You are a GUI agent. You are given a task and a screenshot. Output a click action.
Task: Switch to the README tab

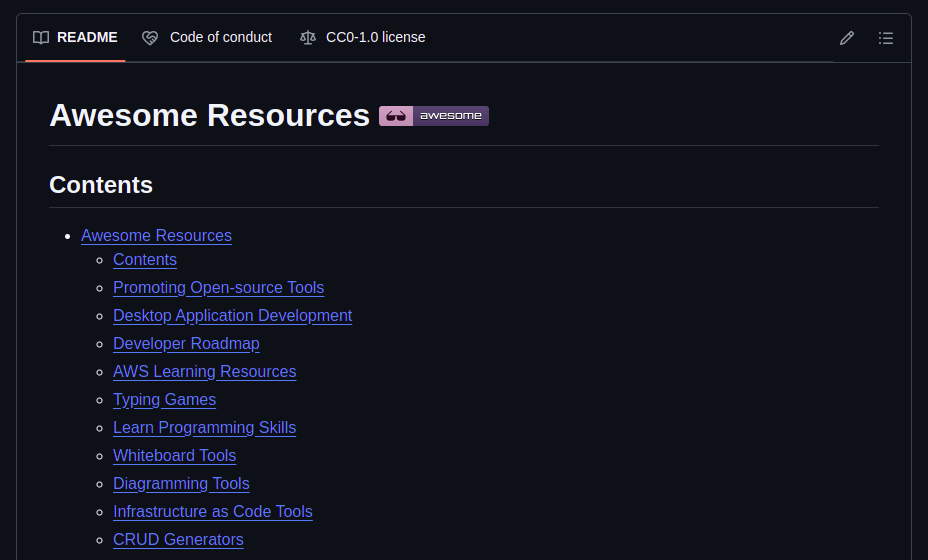[x=86, y=38]
